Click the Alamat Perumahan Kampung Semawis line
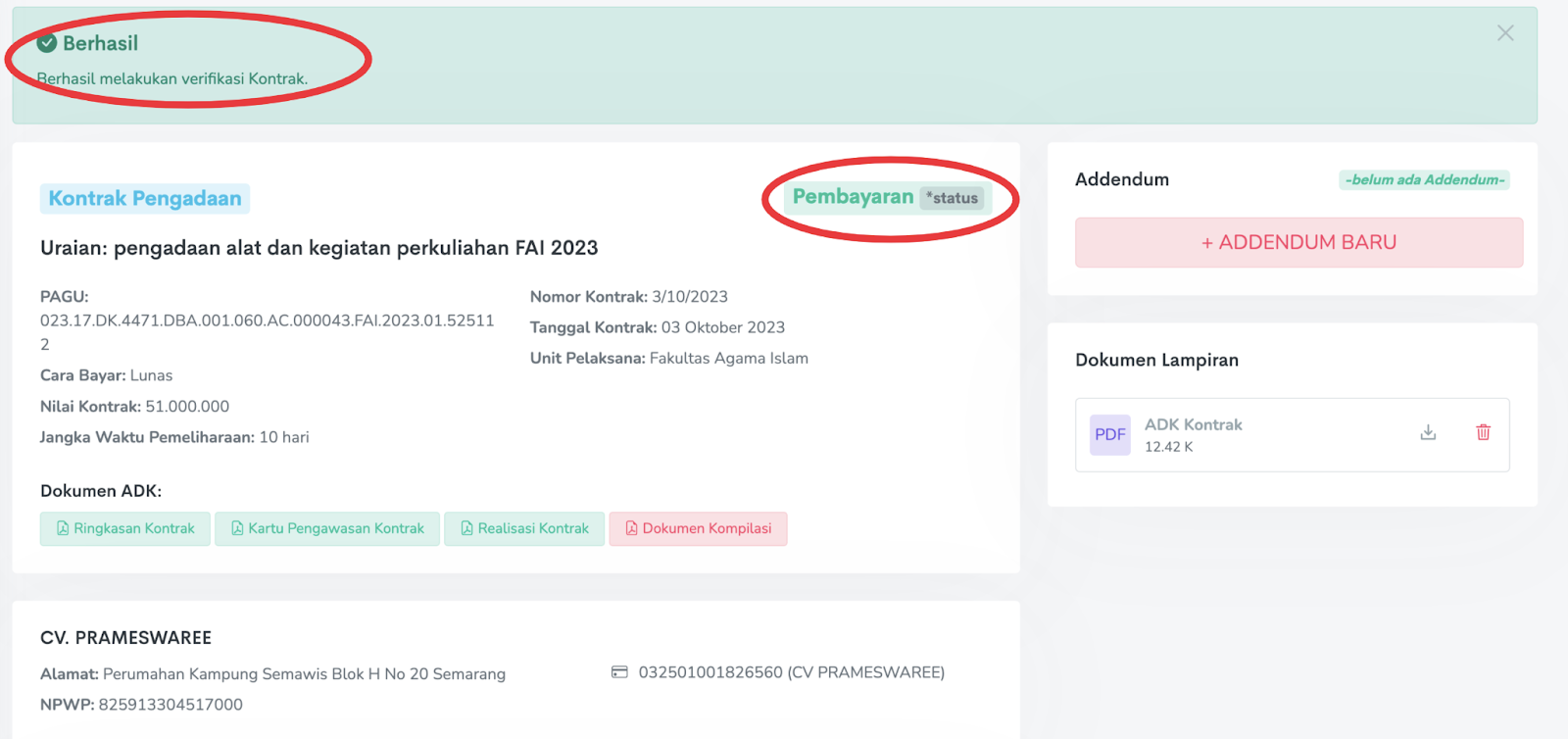The image size is (1568, 739). (x=272, y=674)
